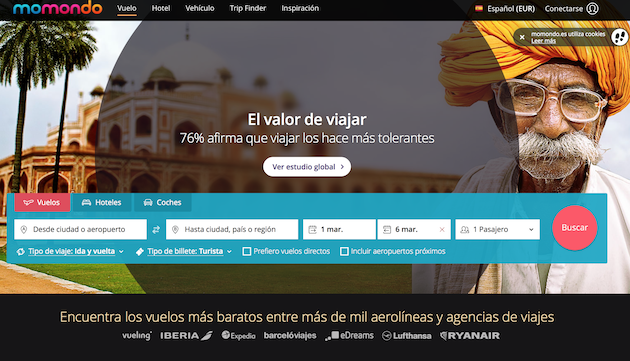Screen dimensions: 630x361
Task: Click Conectarse link
Action: pyautogui.click(x=564, y=8)
